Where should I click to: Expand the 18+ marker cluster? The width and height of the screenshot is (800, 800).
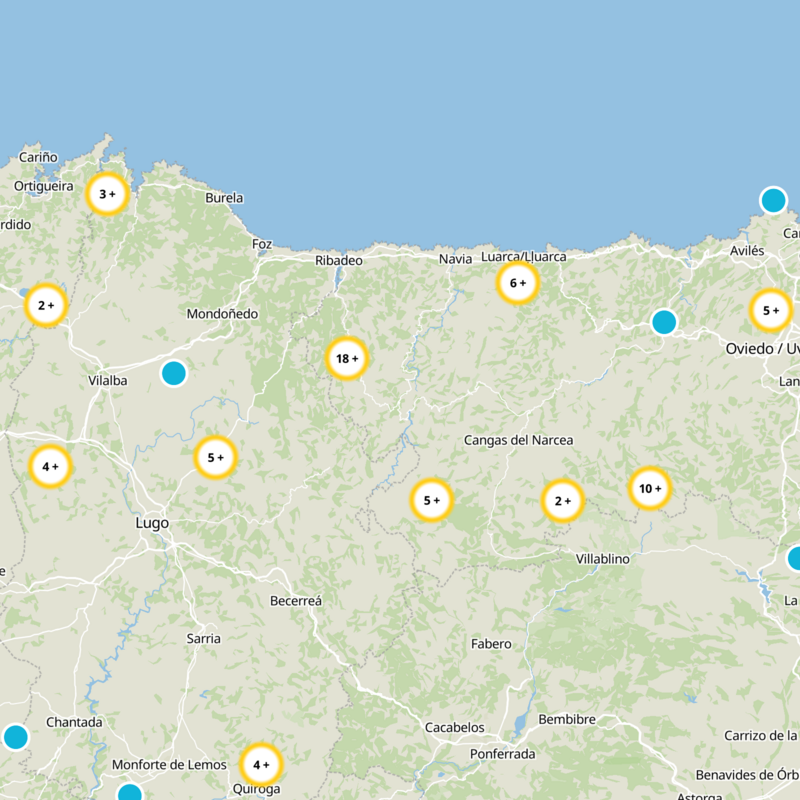(x=347, y=359)
